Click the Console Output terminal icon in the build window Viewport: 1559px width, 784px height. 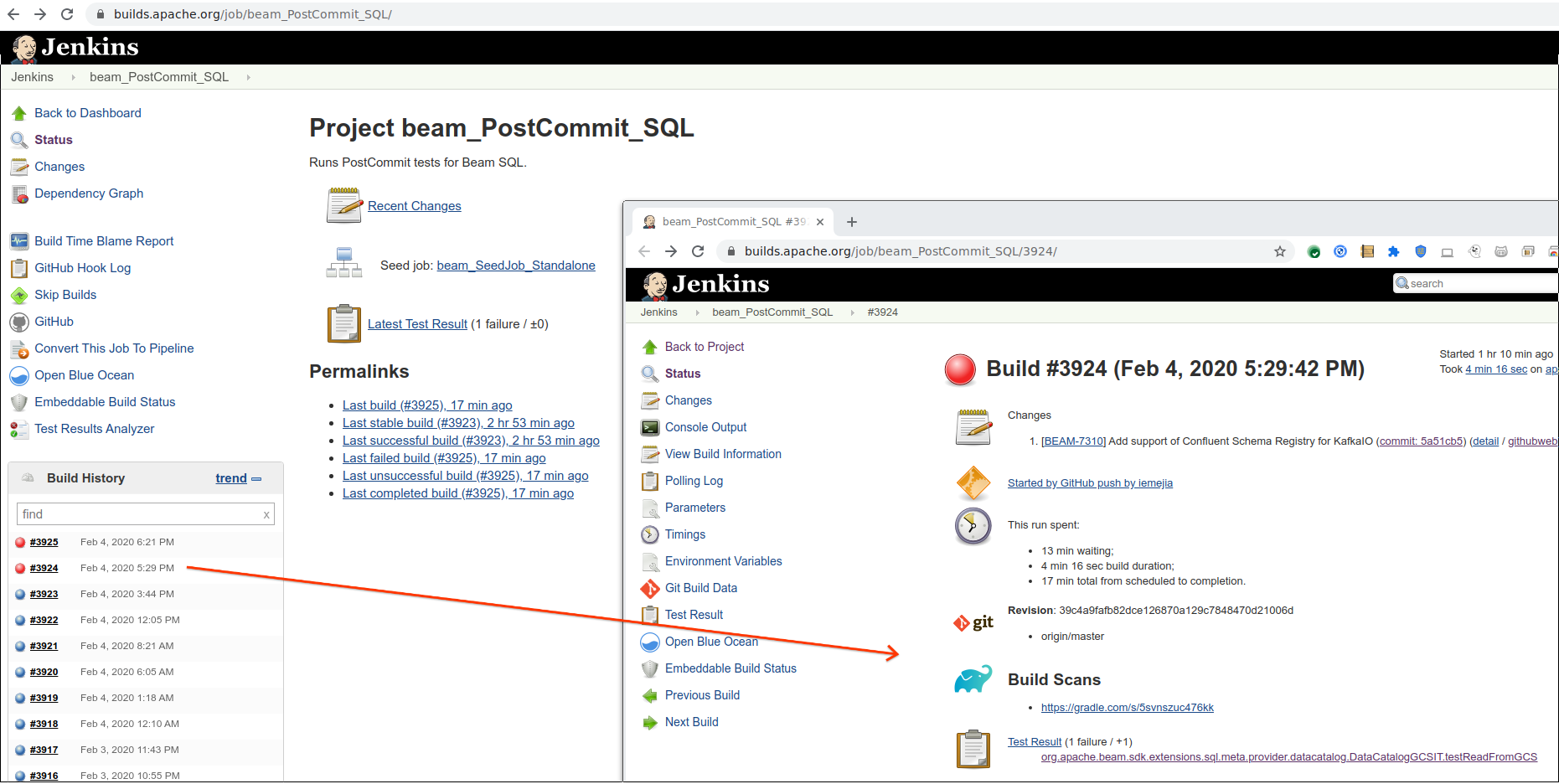pos(650,427)
